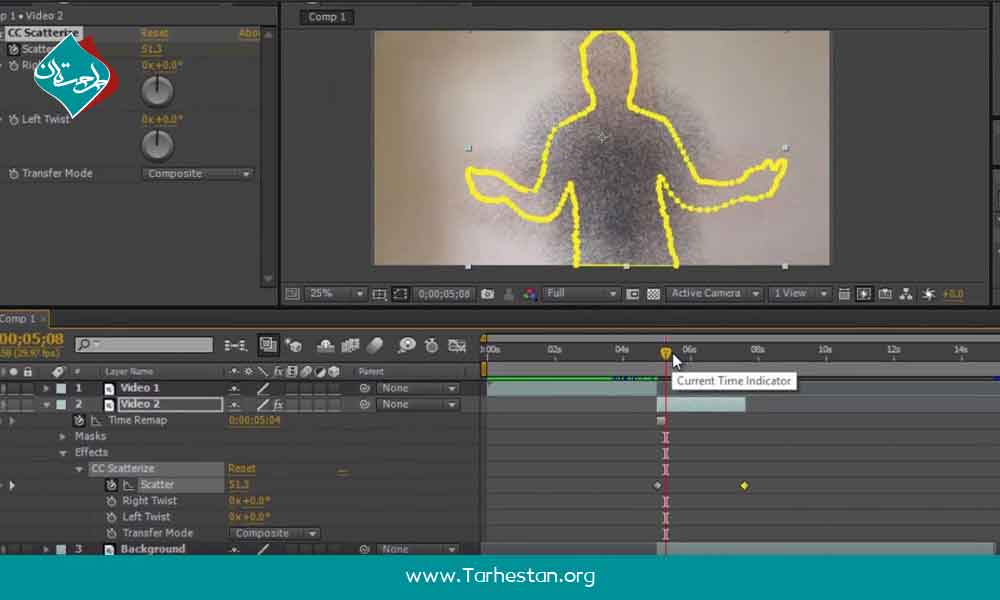The height and width of the screenshot is (600, 1000).
Task: Click the Right Twist angle dial
Action: tap(157, 92)
